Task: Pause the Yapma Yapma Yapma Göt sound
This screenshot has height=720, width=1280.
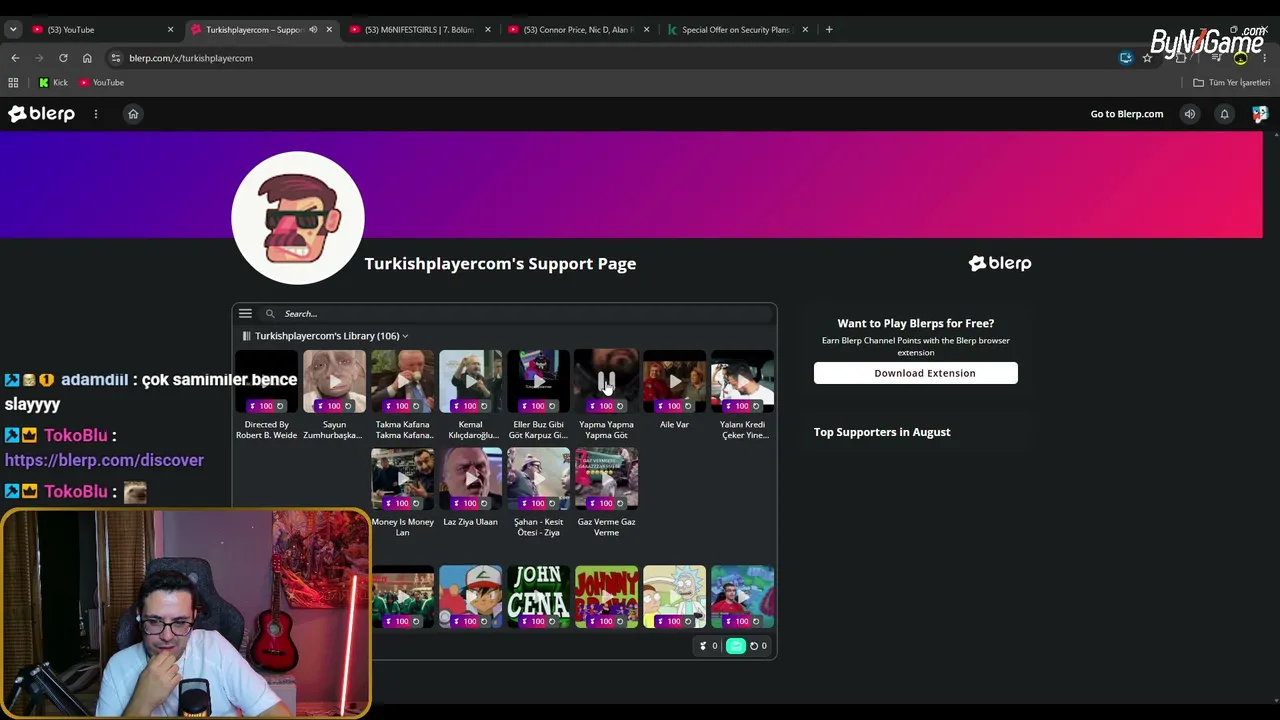Action: (x=606, y=381)
